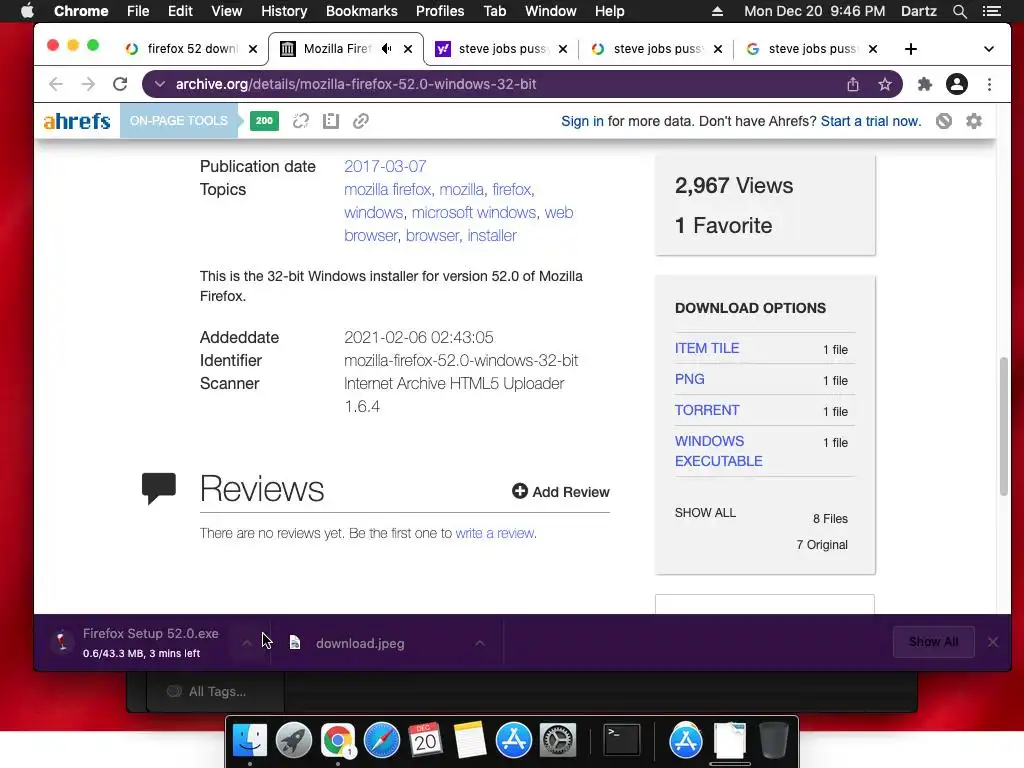Viewport: 1024px width, 768px height.
Task: Expand Firefox Setup 52.0.exe download options
Action: (246, 643)
